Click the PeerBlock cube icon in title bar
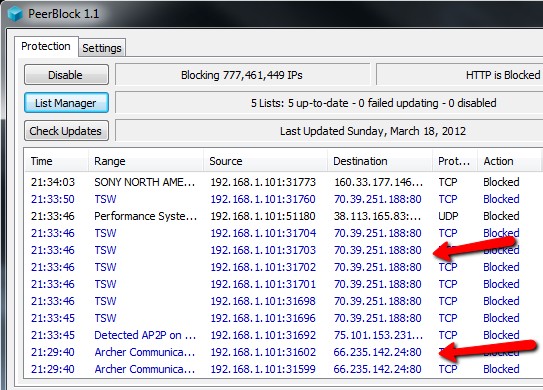543x390 pixels. 15,14
